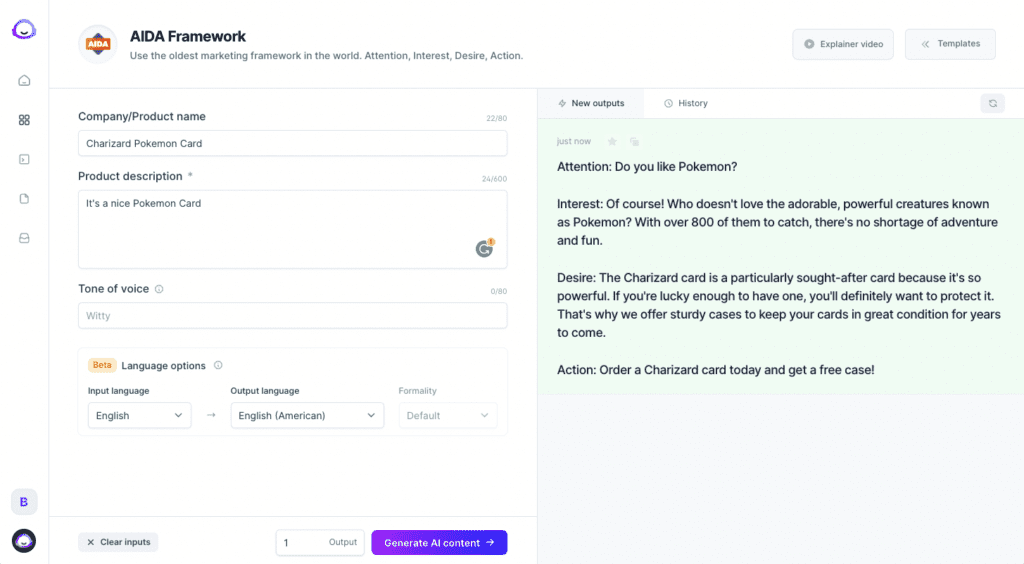Click the Clear inputs button
1024x564 pixels.
point(118,542)
